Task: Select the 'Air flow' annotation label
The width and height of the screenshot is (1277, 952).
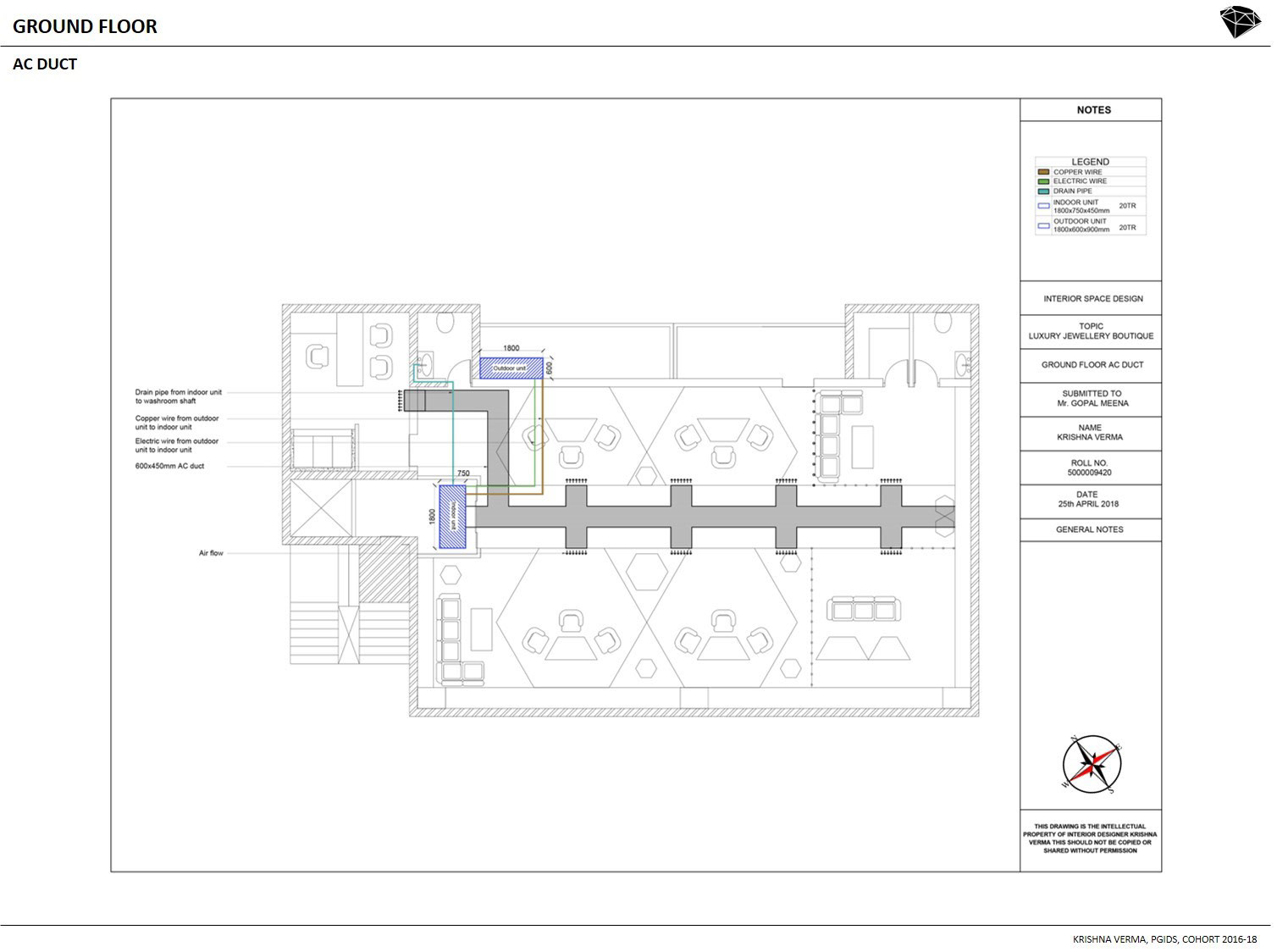Action: point(211,553)
